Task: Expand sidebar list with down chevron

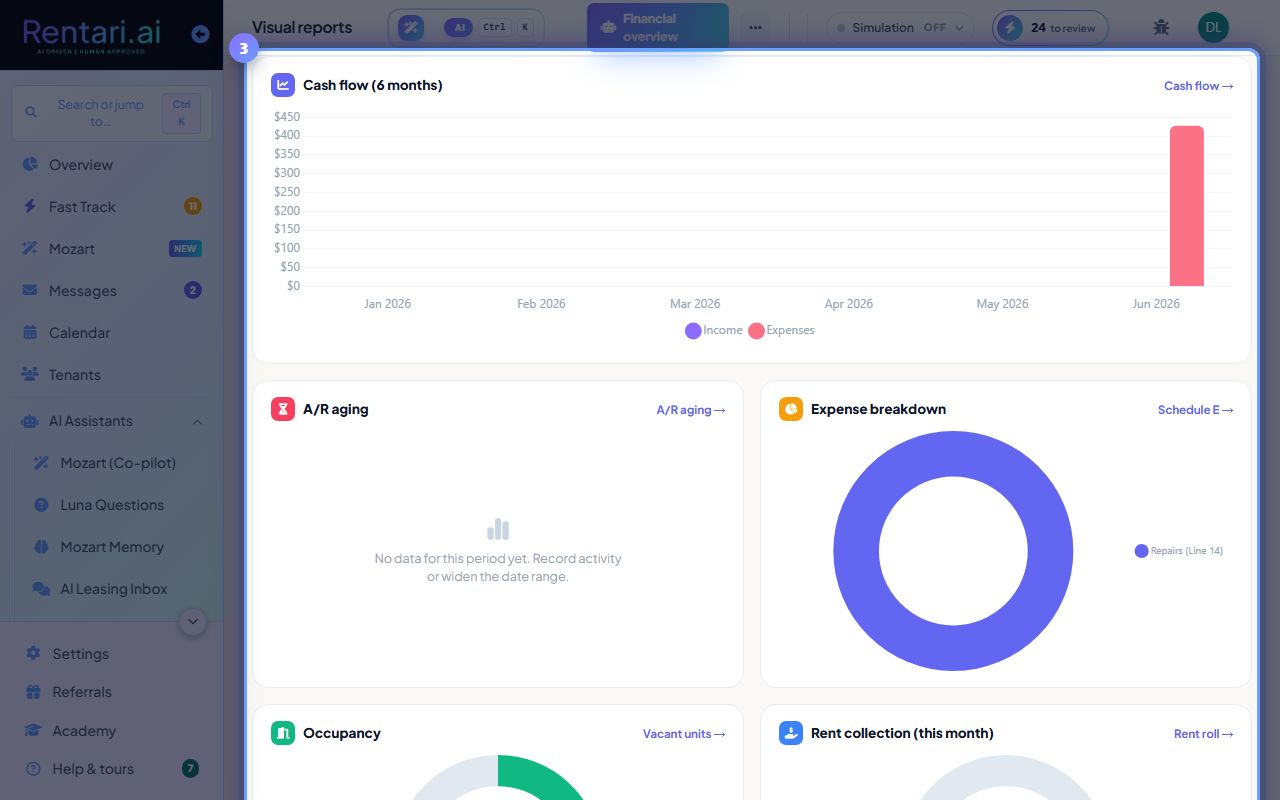Action: pos(193,622)
